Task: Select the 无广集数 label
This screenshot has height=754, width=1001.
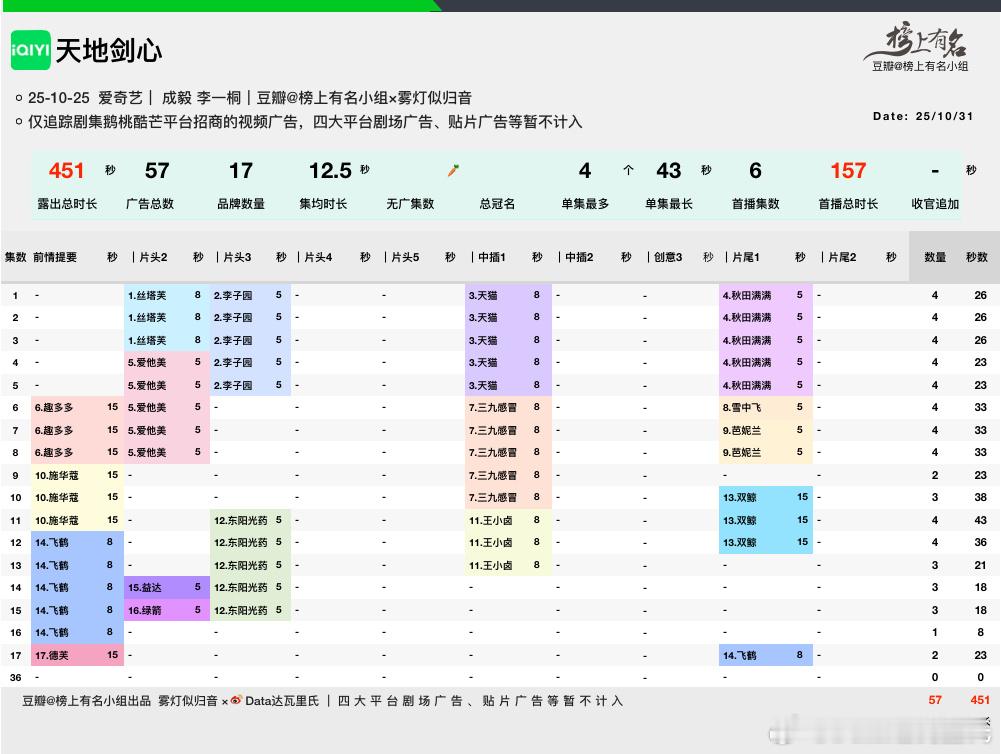Action: pyautogui.click(x=410, y=204)
